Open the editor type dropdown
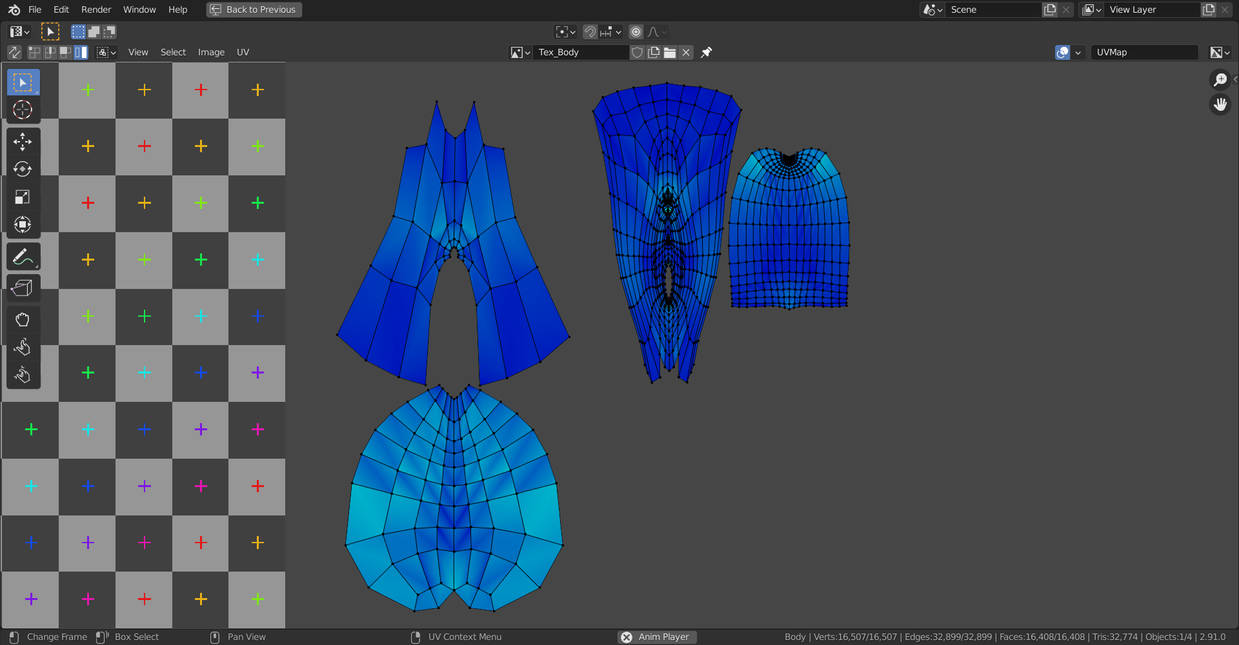1239x645 pixels. point(19,32)
